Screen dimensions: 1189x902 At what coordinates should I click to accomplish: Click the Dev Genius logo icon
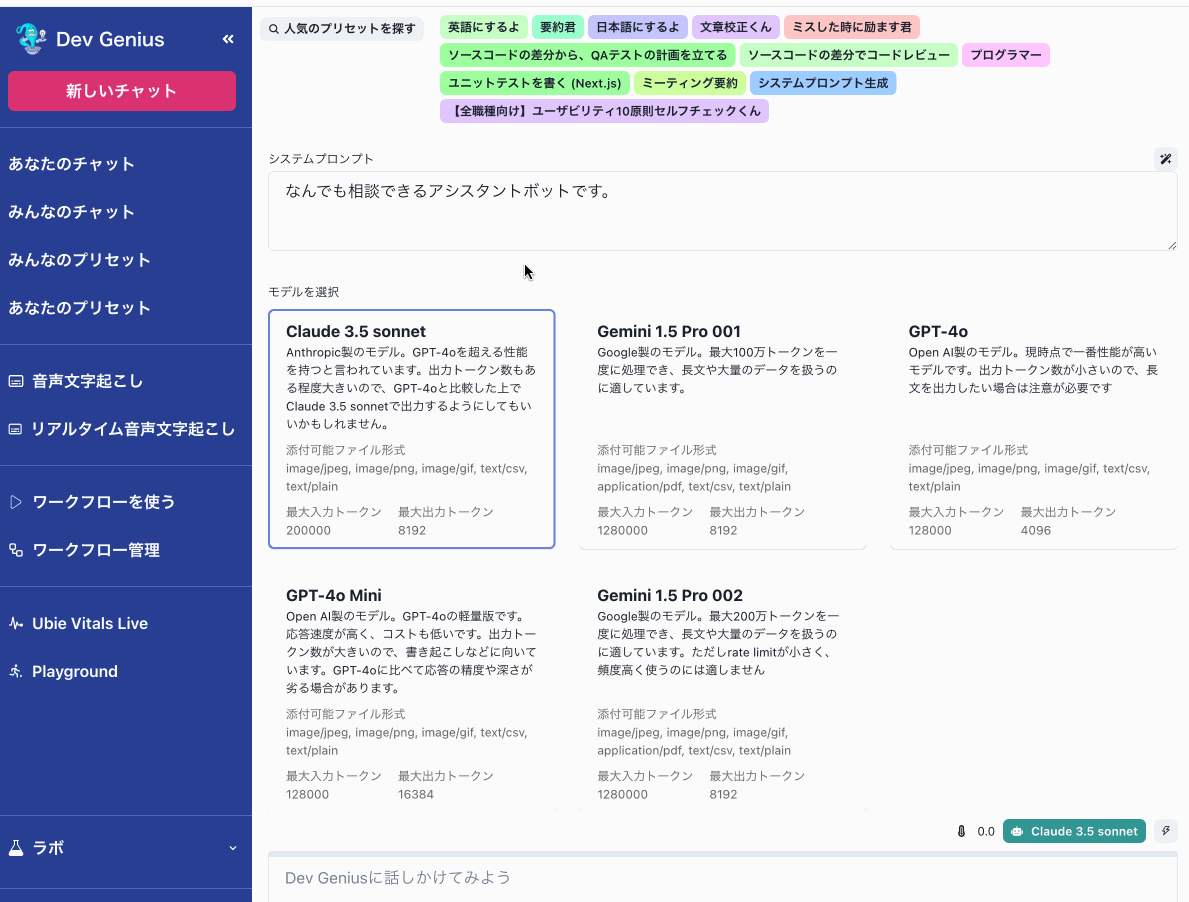click(30, 39)
